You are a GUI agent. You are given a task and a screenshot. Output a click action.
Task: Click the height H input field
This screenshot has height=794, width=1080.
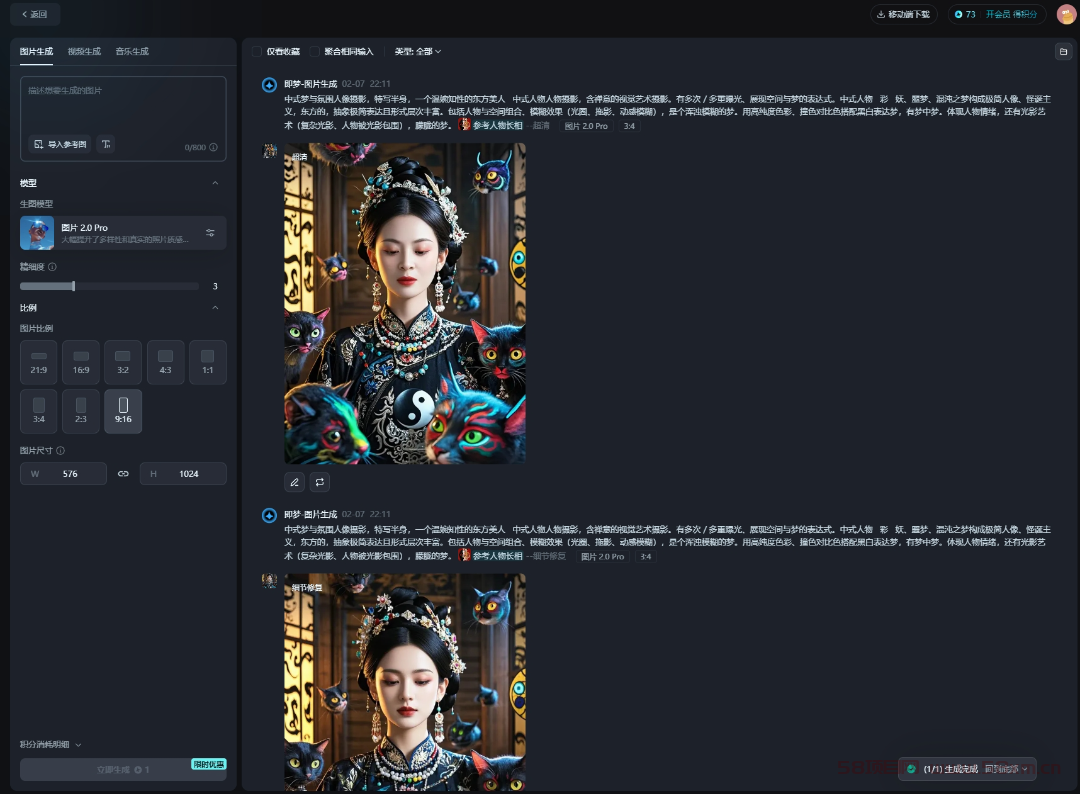[x=183, y=474]
